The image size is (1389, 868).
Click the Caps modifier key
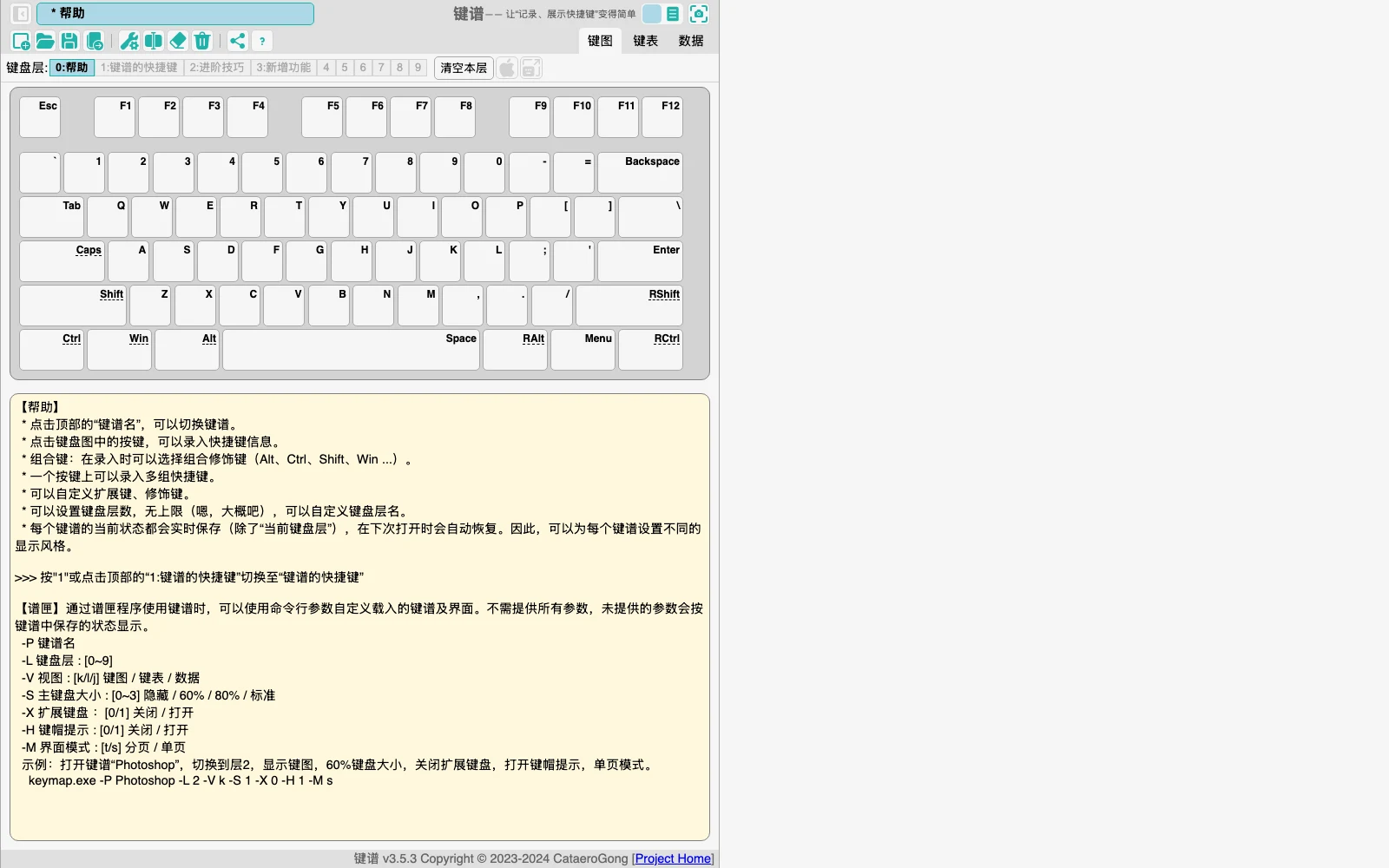(x=62, y=261)
